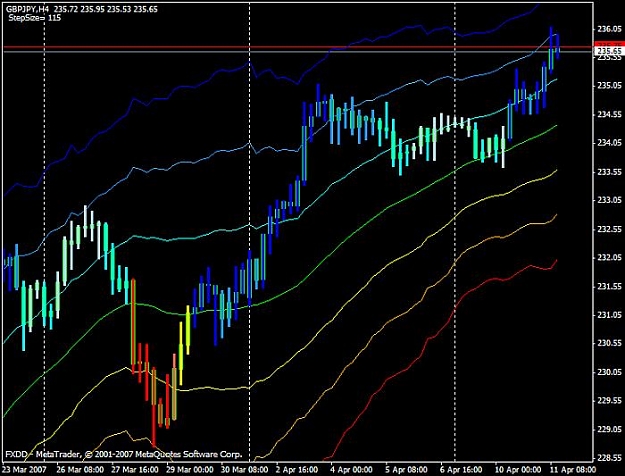Select the gray current bid price line
The height and width of the screenshot is (476, 625).
tap(297, 52)
